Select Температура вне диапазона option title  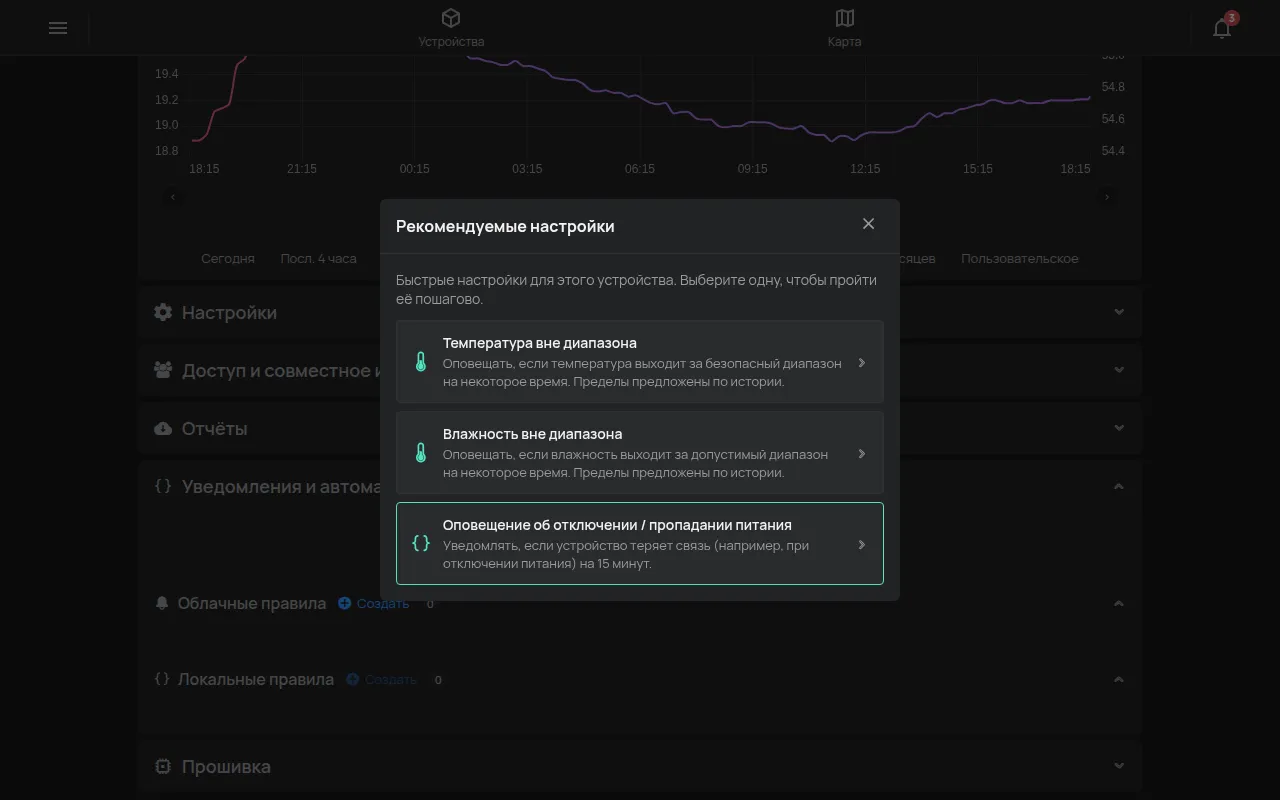pos(540,343)
